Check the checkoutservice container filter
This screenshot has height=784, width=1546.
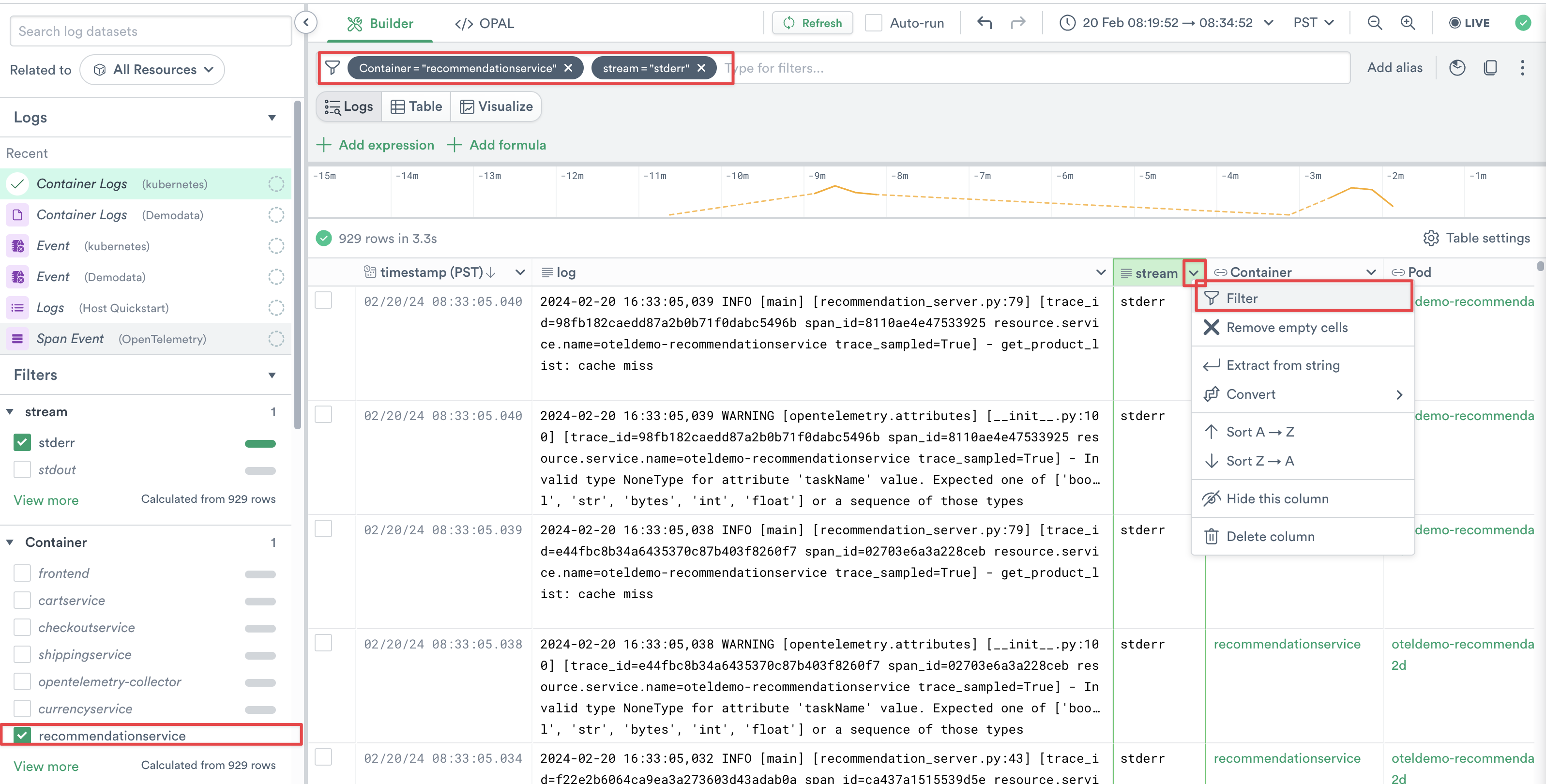pos(22,627)
